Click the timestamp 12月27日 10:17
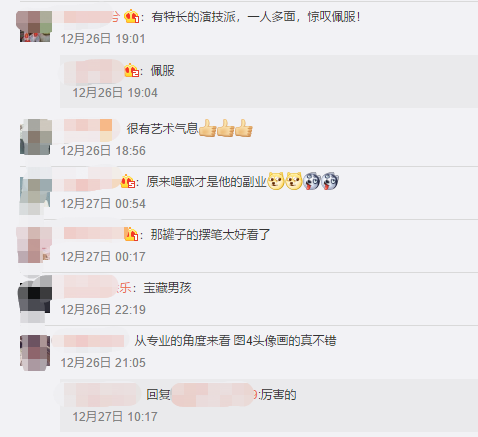Screen dimensions: 478x437 pyautogui.click(x=115, y=417)
